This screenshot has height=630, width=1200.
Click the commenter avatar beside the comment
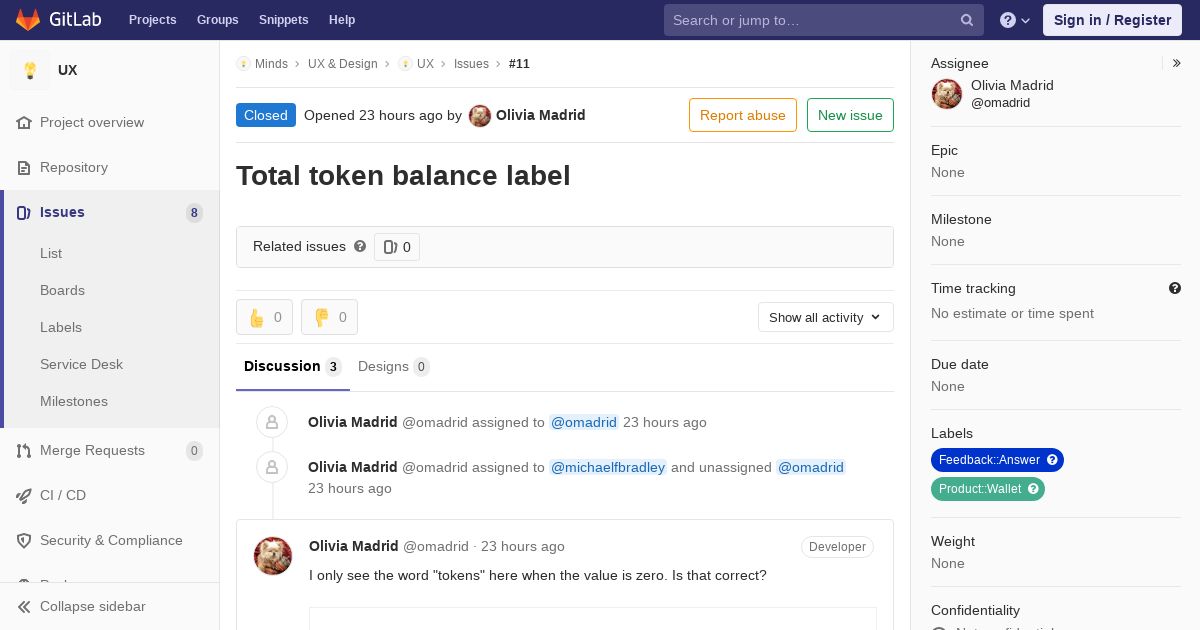point(273,556)
